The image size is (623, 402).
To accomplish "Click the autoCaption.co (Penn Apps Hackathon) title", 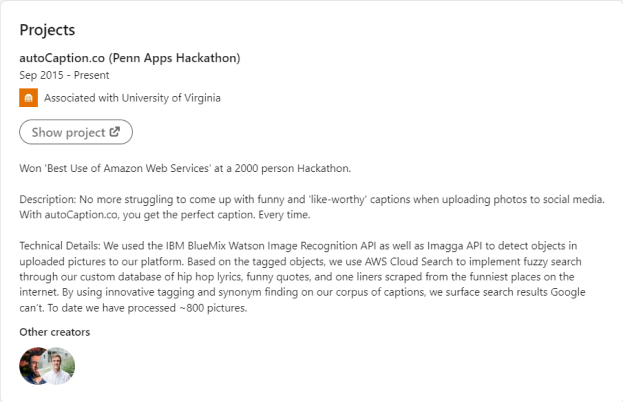I will coord(130,57).
